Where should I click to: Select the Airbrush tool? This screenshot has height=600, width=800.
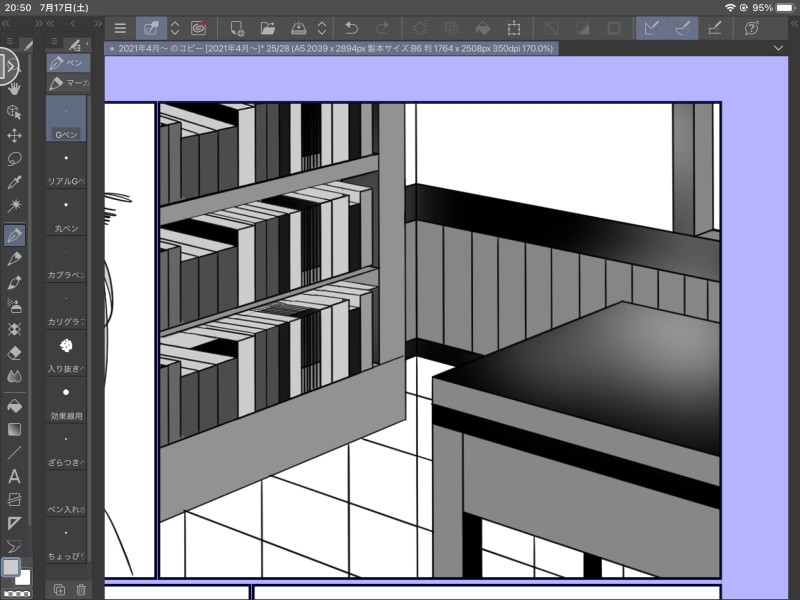14,306
